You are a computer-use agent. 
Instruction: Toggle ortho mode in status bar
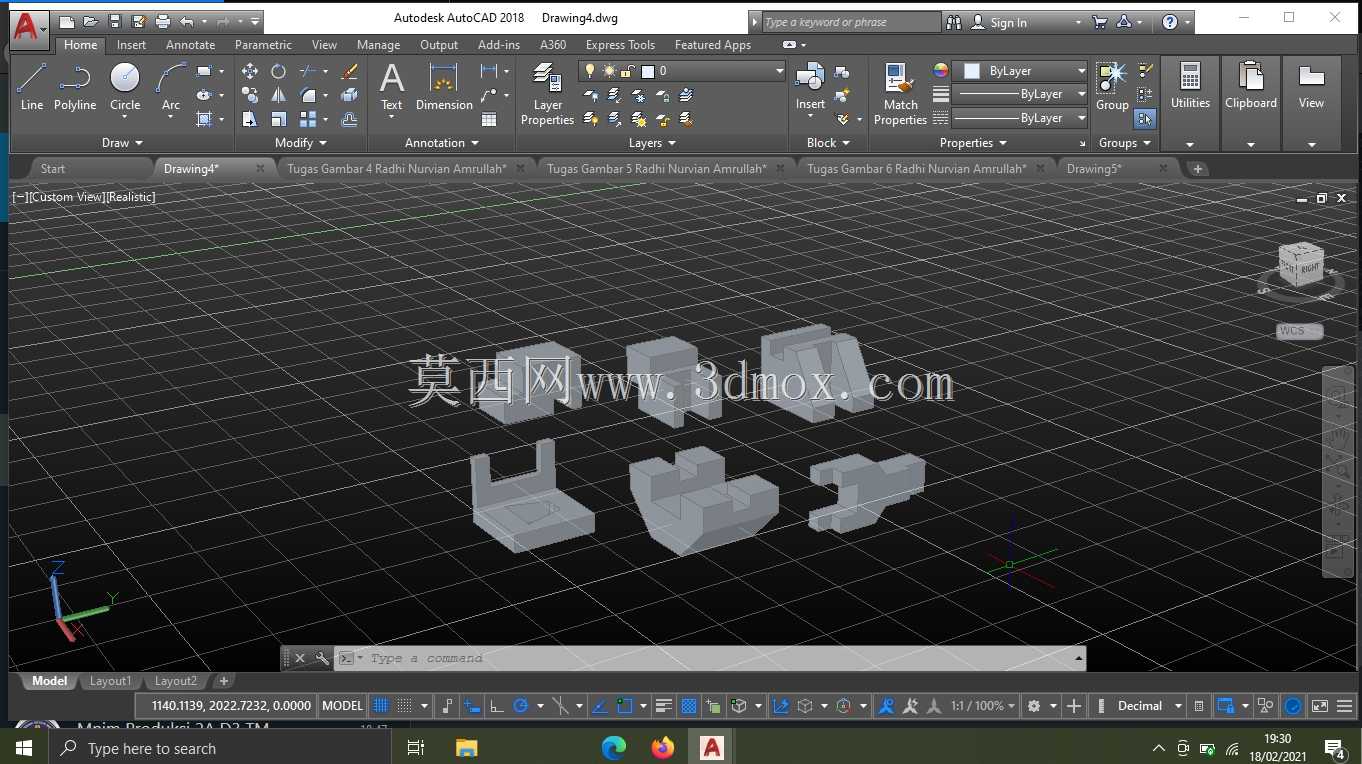click(496, 706)
